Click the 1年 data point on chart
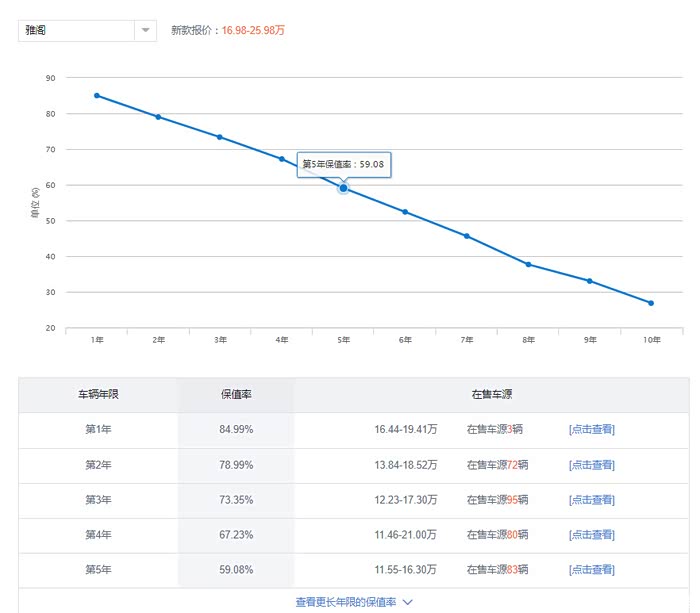700x613 pixels. pos(97,96)
